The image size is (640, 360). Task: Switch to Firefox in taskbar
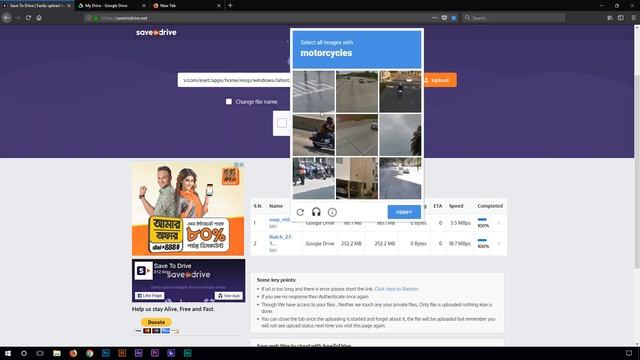tap(73, 353)
